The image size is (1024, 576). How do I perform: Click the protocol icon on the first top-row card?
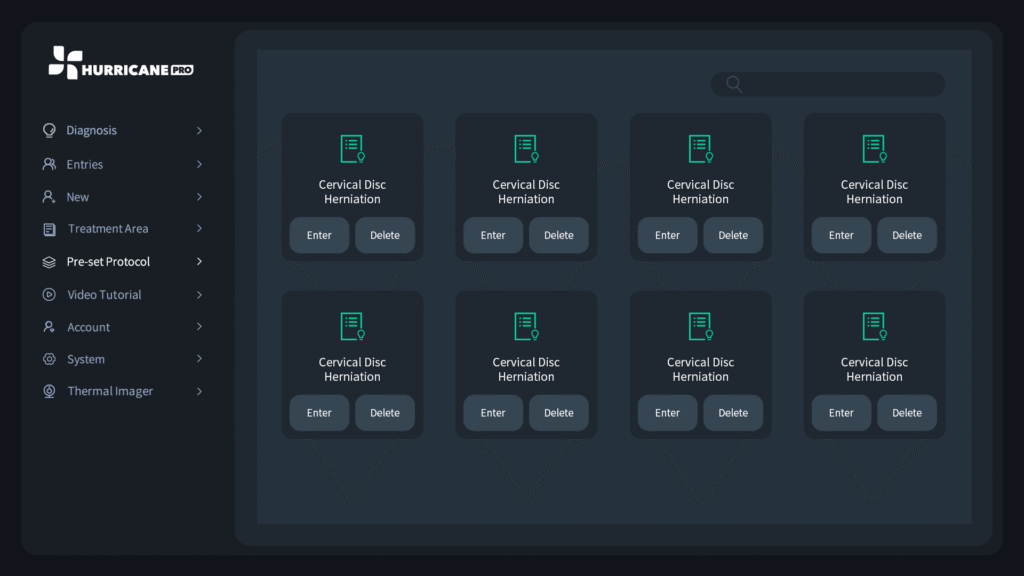(x=352, y=149)
